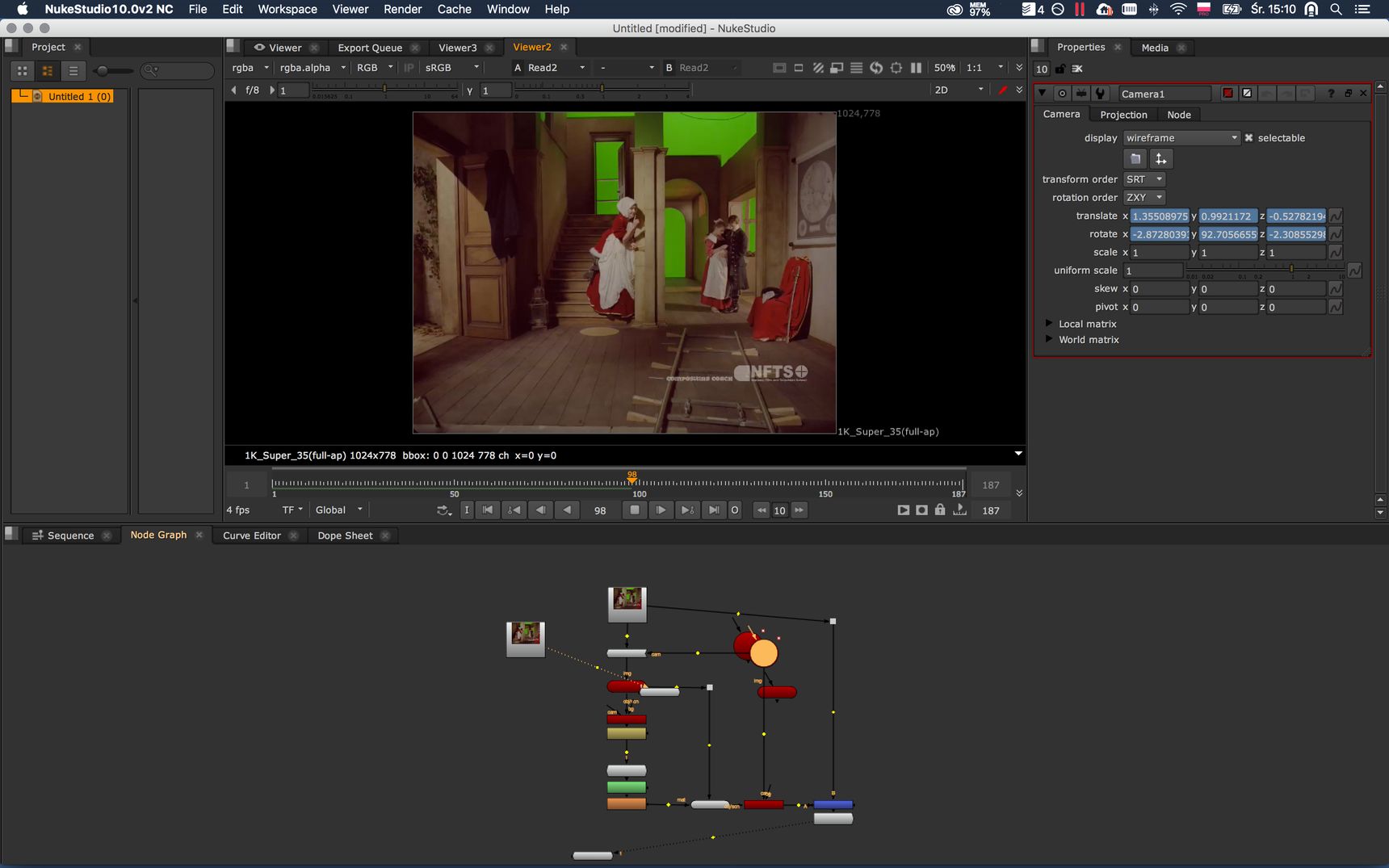The height and width of the screenshot is (868, 1389).
Task: Toggle the in-point I button
Action: 467,510
